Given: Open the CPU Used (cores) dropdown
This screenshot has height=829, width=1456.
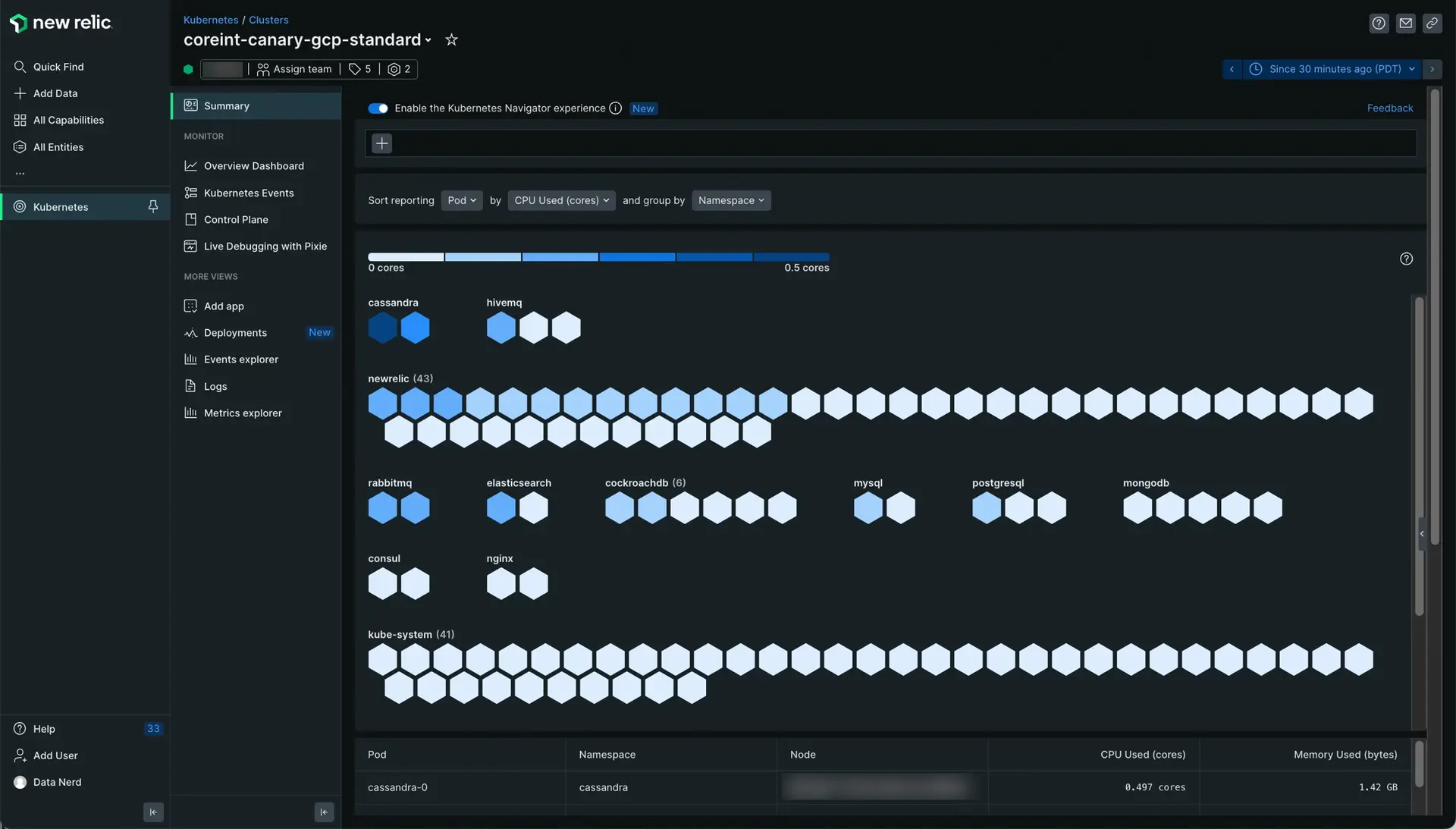Looking at the screenshot, I should pyautogui.click(x=561, y=200).
